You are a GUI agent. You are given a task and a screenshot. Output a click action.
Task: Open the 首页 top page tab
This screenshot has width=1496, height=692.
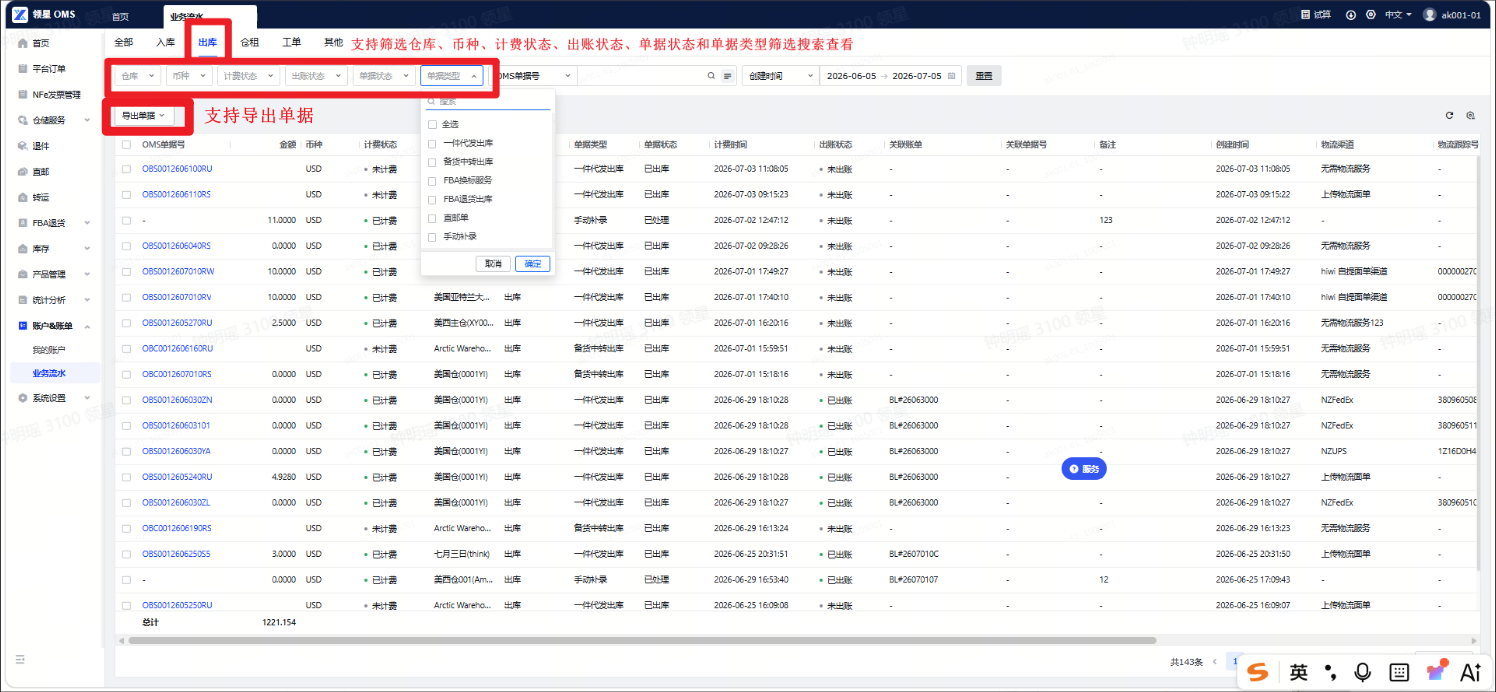click(x=120, y=17)
